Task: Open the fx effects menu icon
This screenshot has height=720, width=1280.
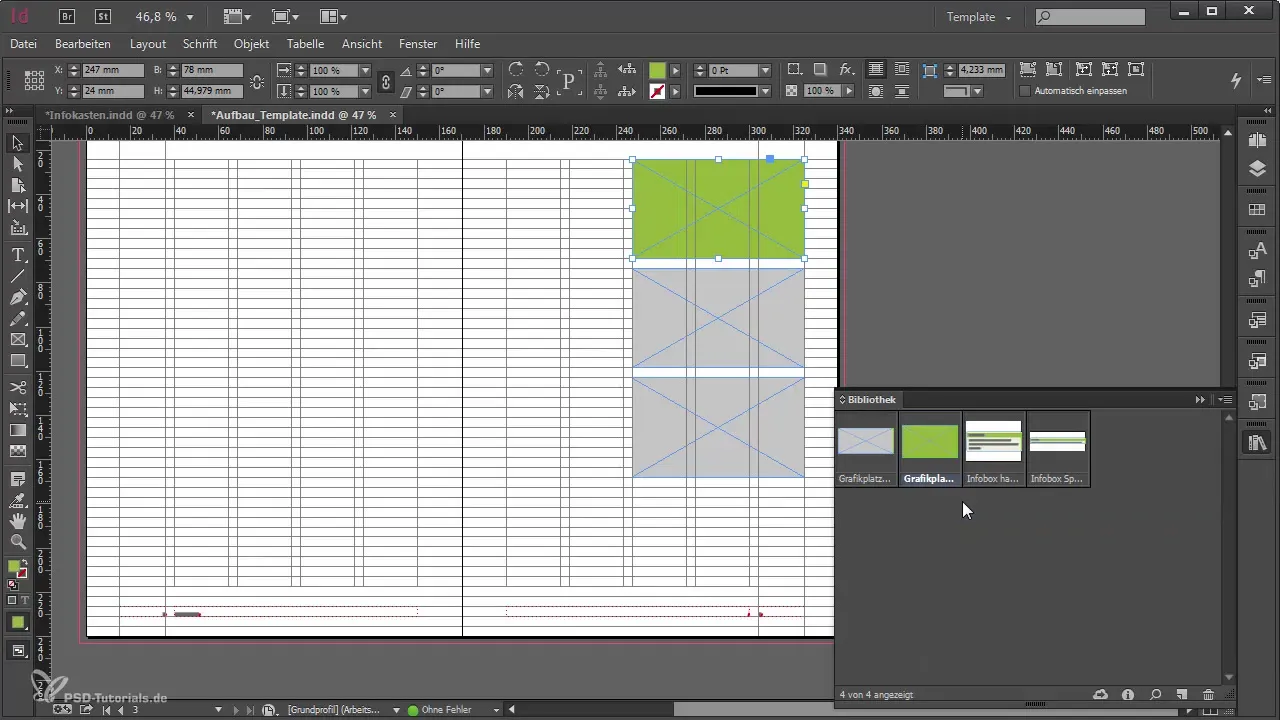Action: click(x=847, y=70)
